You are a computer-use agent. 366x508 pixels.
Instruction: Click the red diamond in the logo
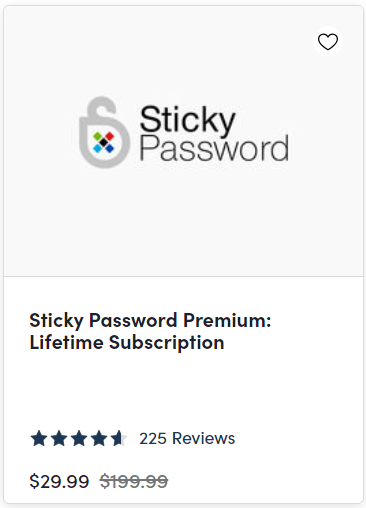tap(109, 137)
